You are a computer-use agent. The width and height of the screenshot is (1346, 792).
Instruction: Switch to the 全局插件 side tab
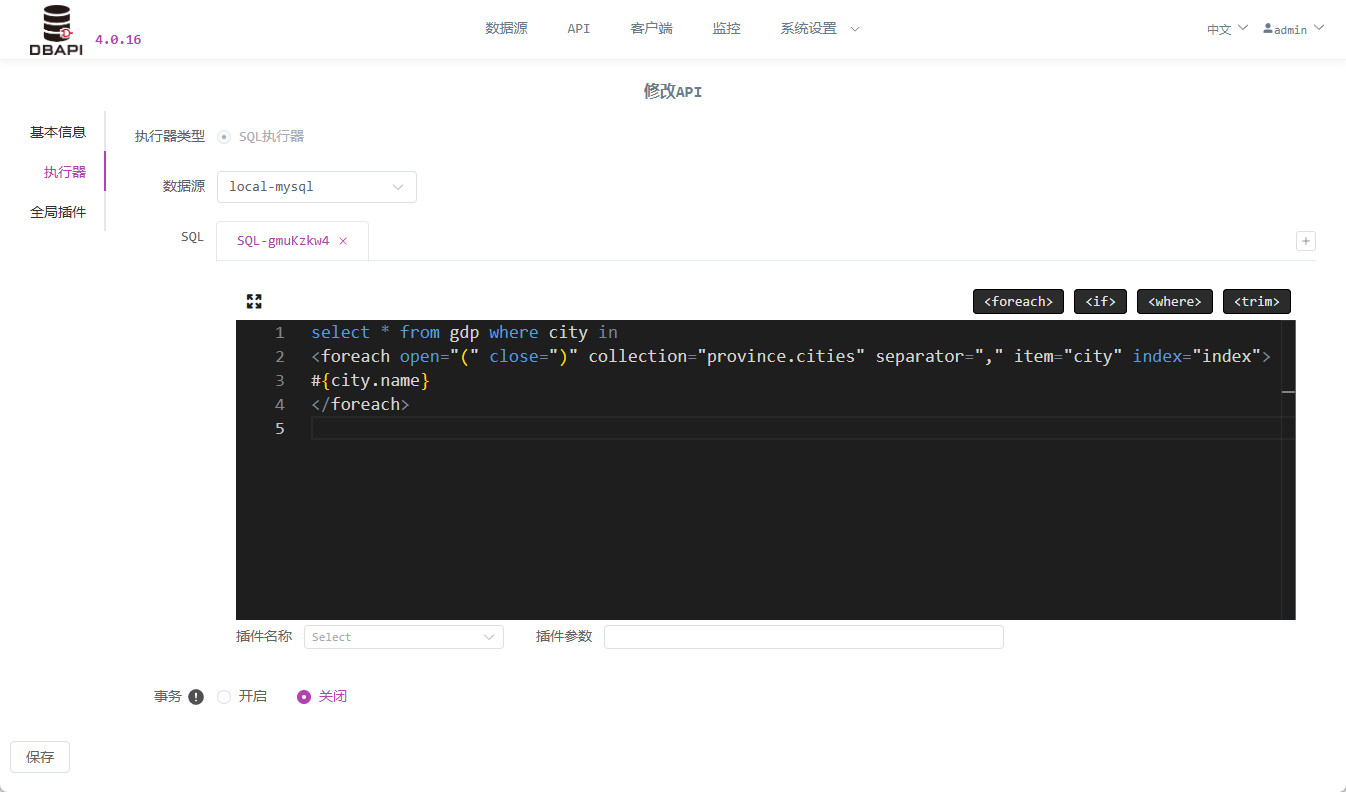tap(58, 212)
